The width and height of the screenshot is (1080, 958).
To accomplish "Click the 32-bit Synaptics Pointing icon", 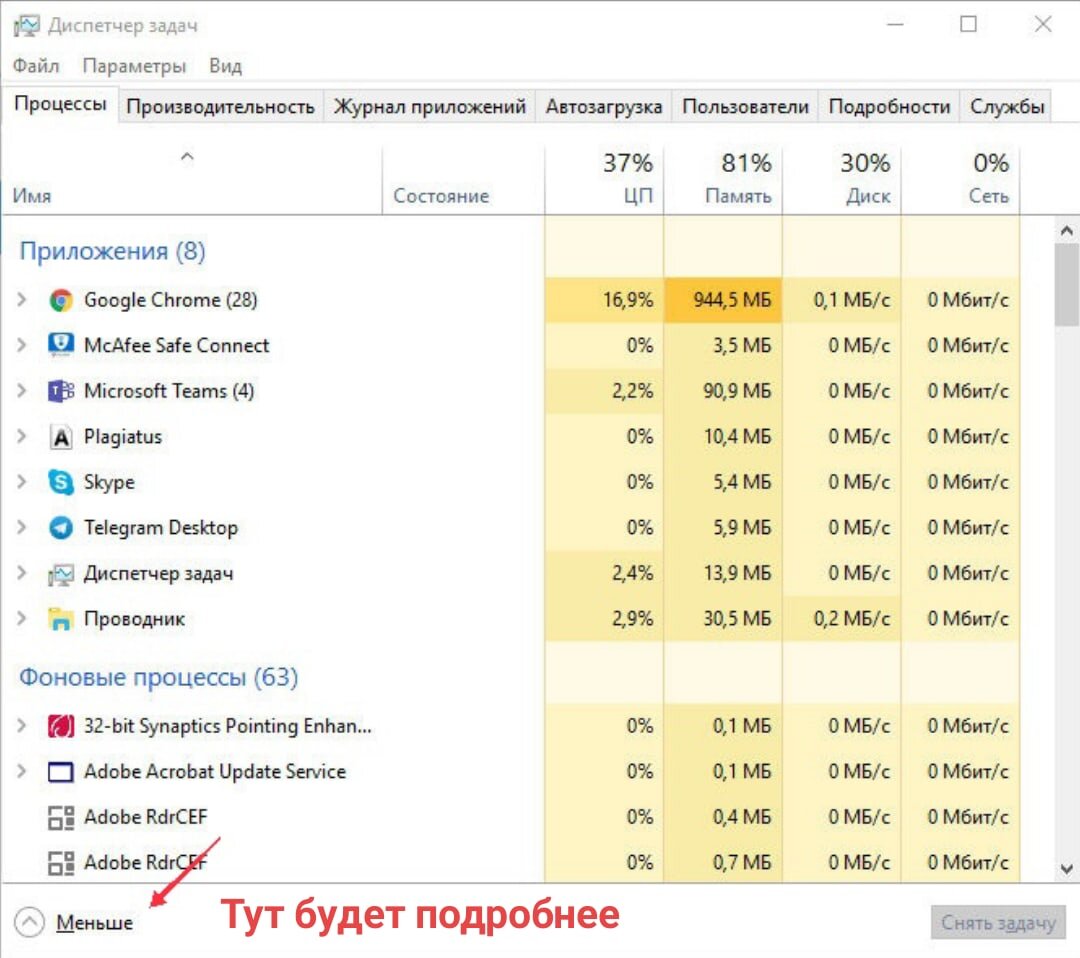I will click(x=61, y=726).
